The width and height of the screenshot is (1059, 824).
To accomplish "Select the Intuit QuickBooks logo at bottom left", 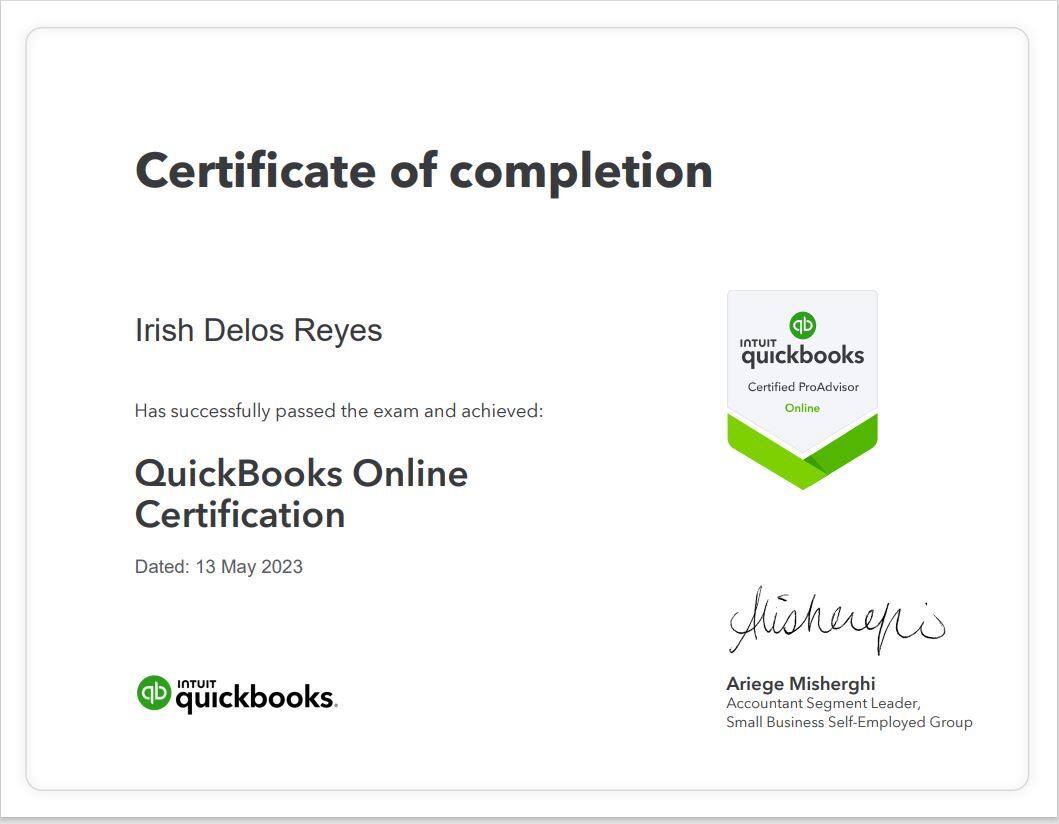I will pyautogui.click(x=237, y=692).
